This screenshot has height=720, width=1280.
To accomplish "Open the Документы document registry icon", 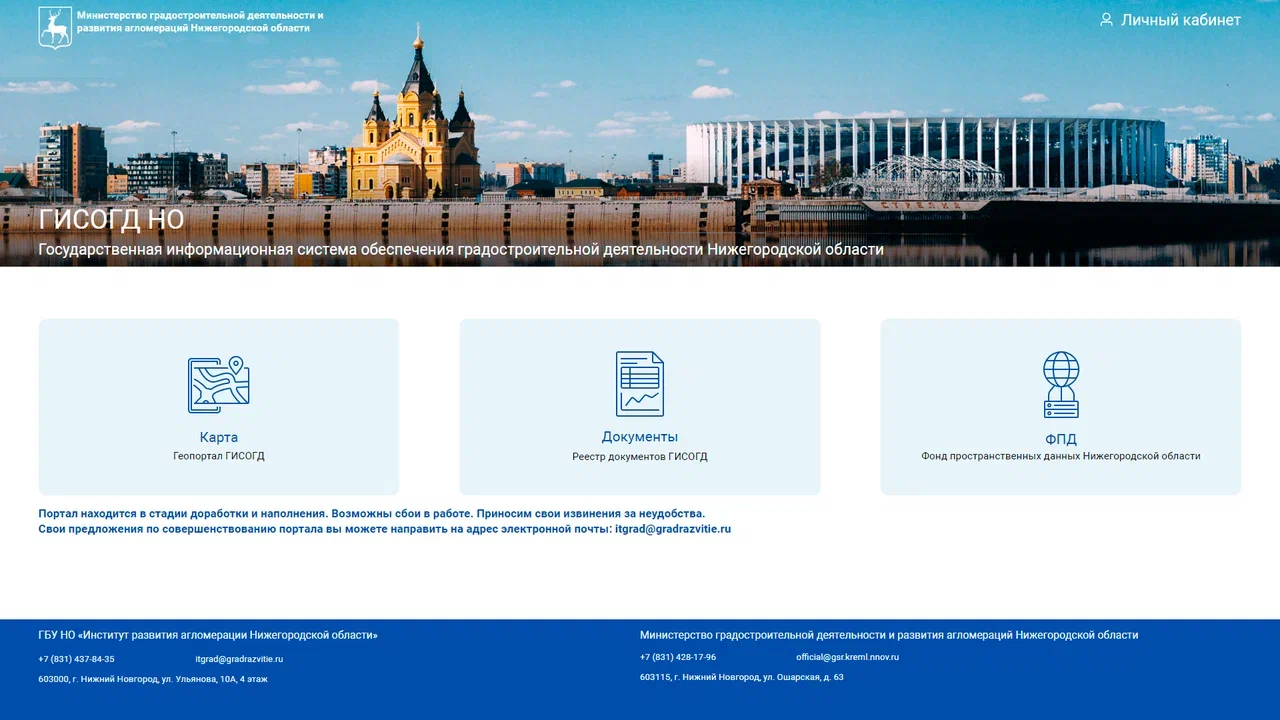I will tap(639, 384).
